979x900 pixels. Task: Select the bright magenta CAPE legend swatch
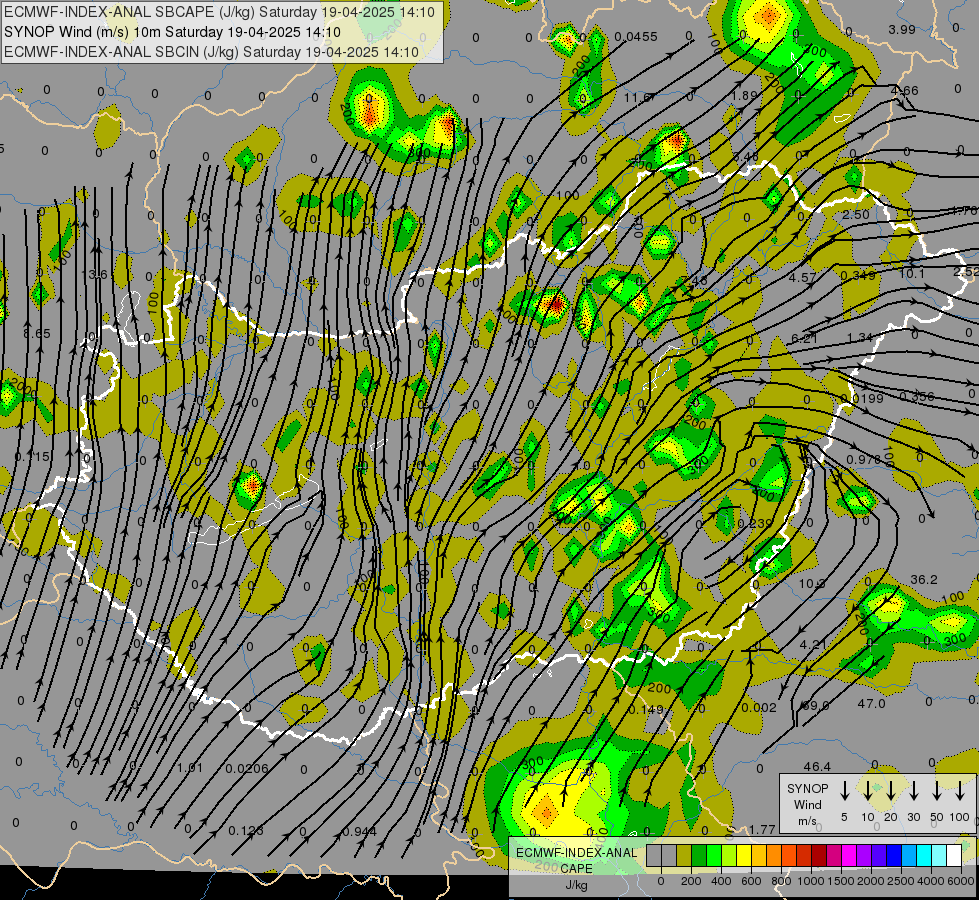[849, 855]
